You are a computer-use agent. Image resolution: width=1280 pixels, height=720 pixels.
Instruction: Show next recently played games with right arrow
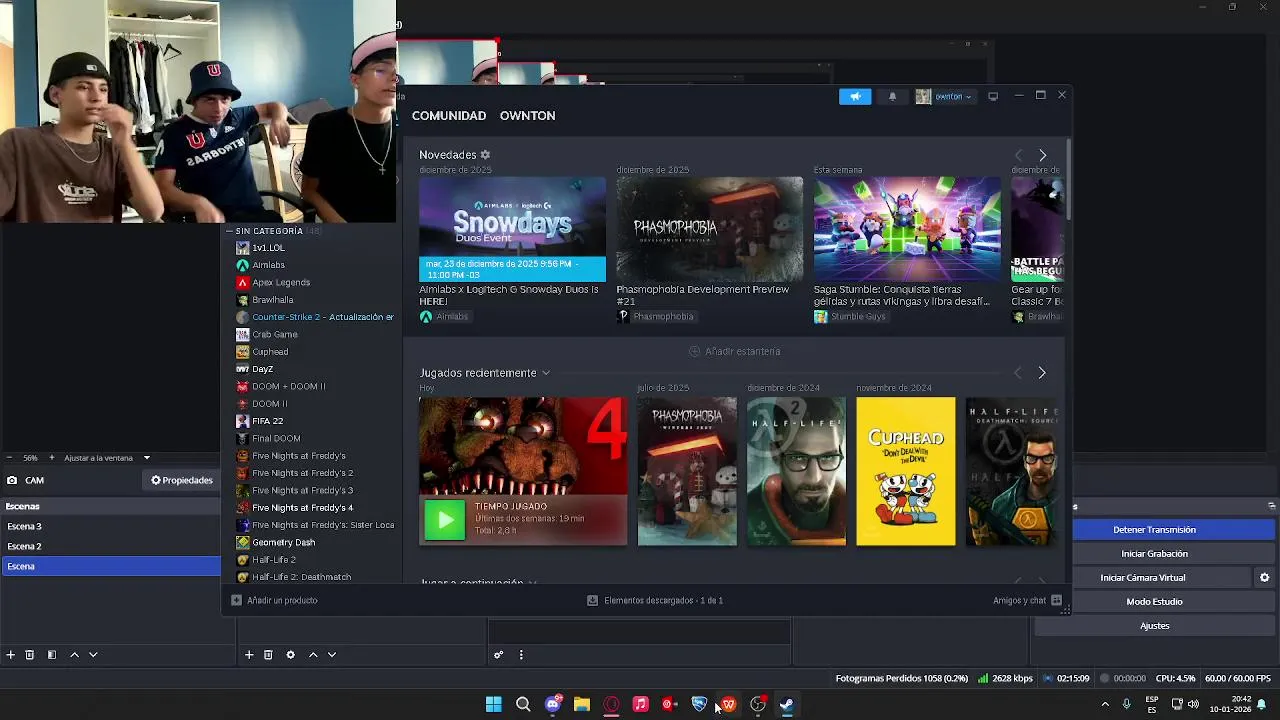click(x=1041, y=373)
